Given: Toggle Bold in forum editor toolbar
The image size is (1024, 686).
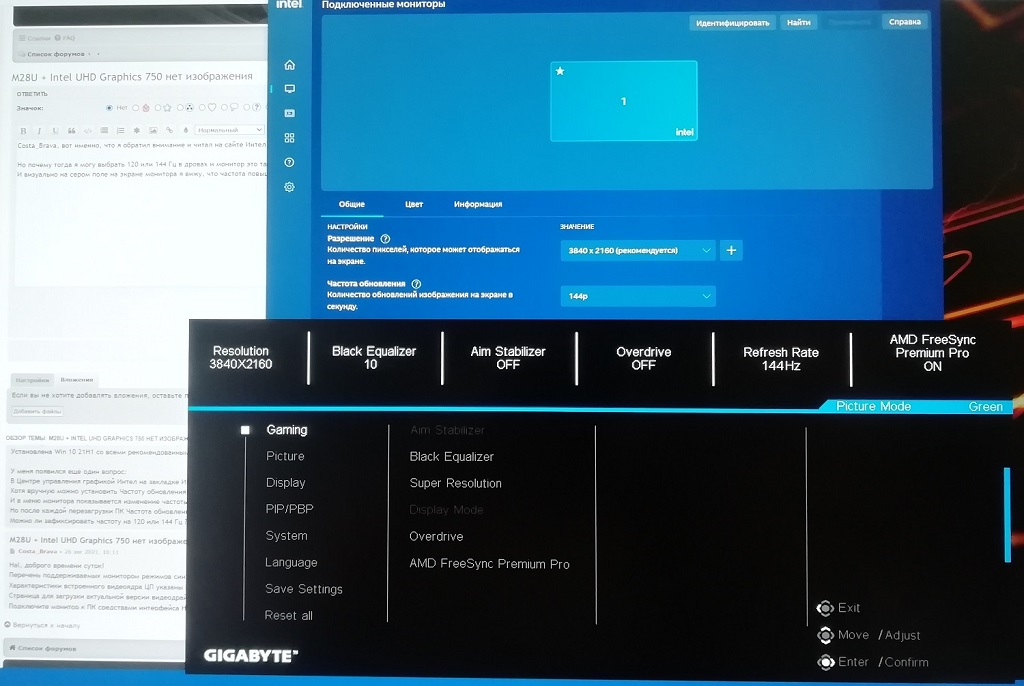Looking at the screenshot, I should pos(24,130).
